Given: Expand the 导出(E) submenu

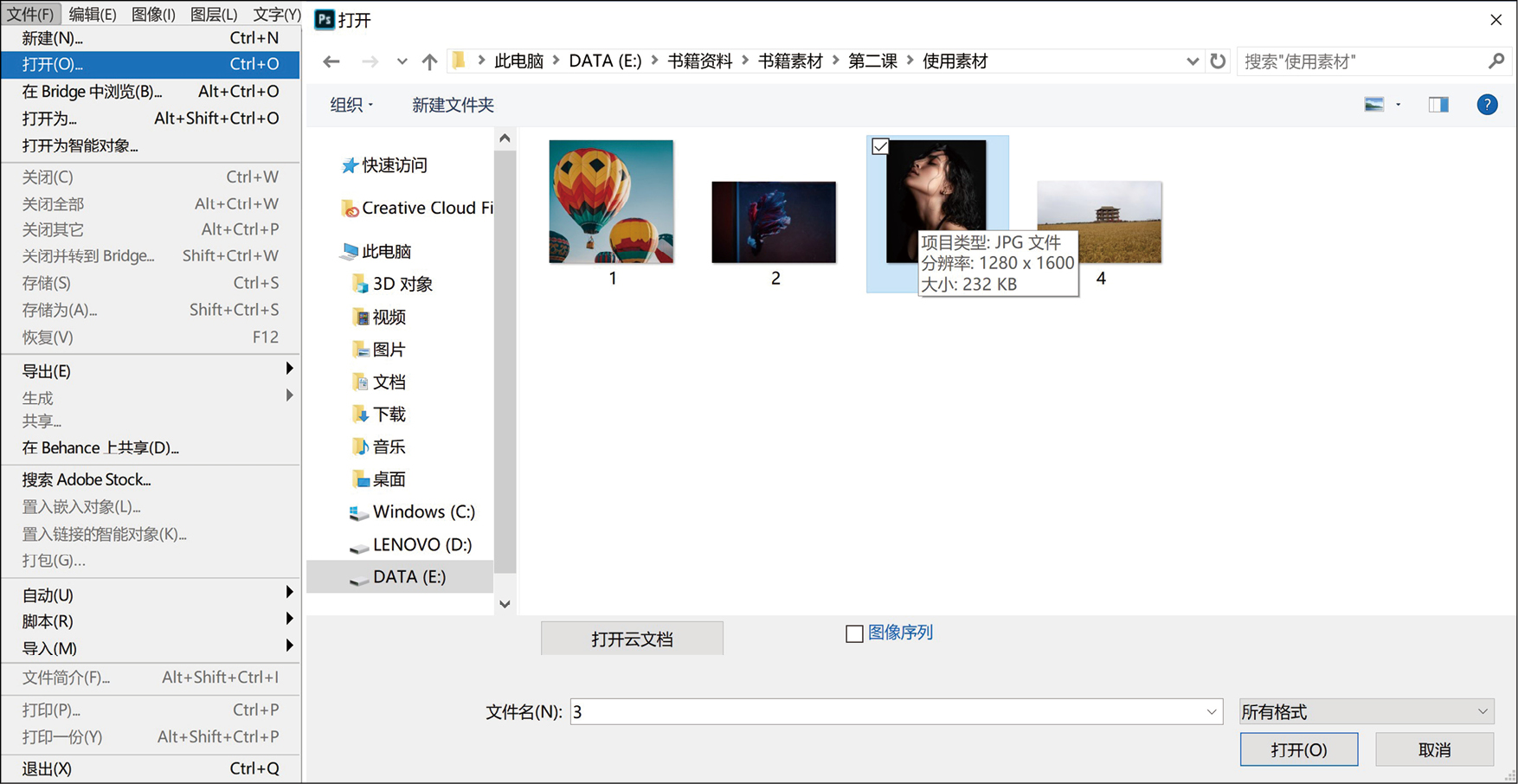Looking at the screenshot, I should coord(151,371).
